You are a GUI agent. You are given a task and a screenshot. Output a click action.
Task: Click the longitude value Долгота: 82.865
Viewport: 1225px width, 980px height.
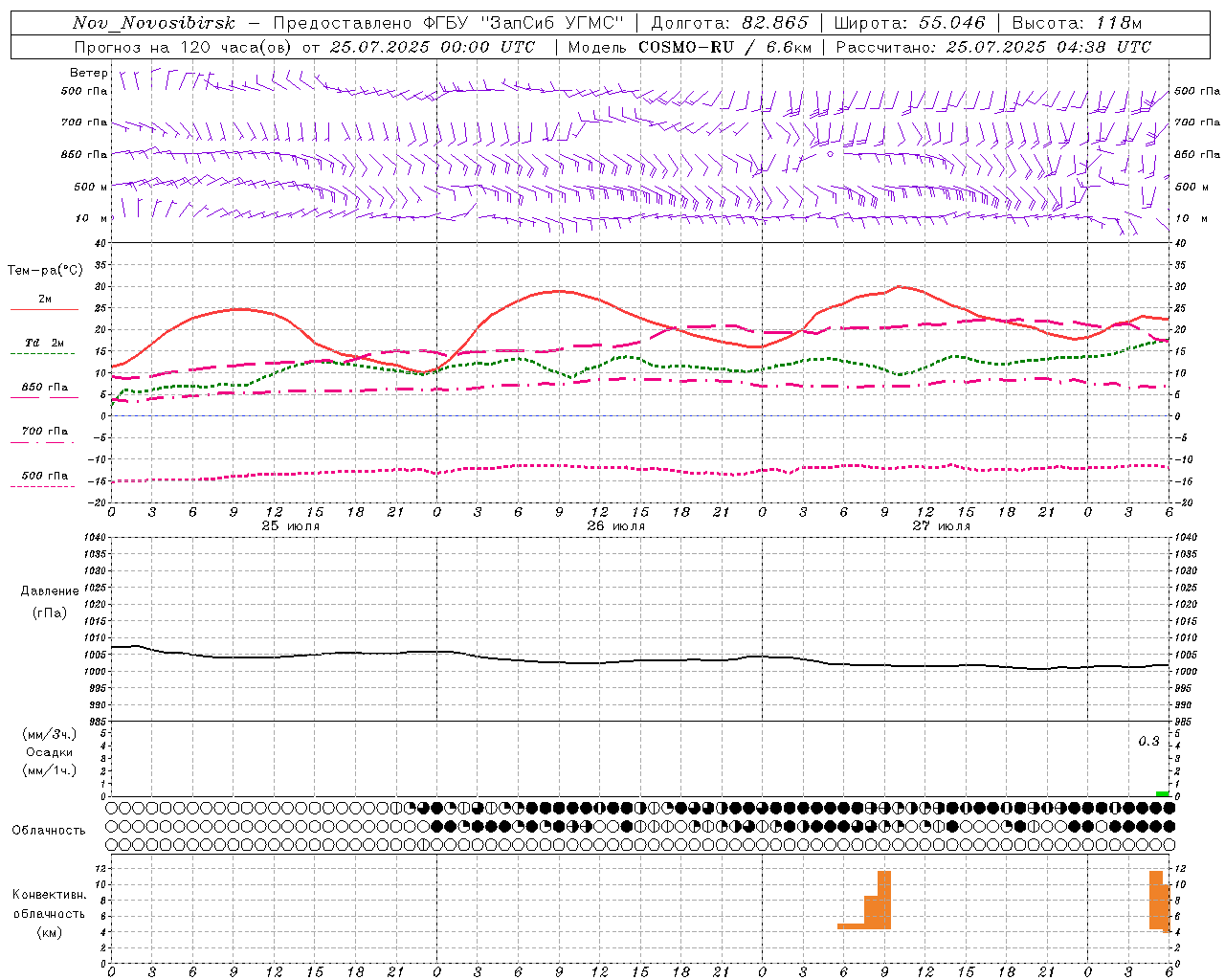coord(729,23)
